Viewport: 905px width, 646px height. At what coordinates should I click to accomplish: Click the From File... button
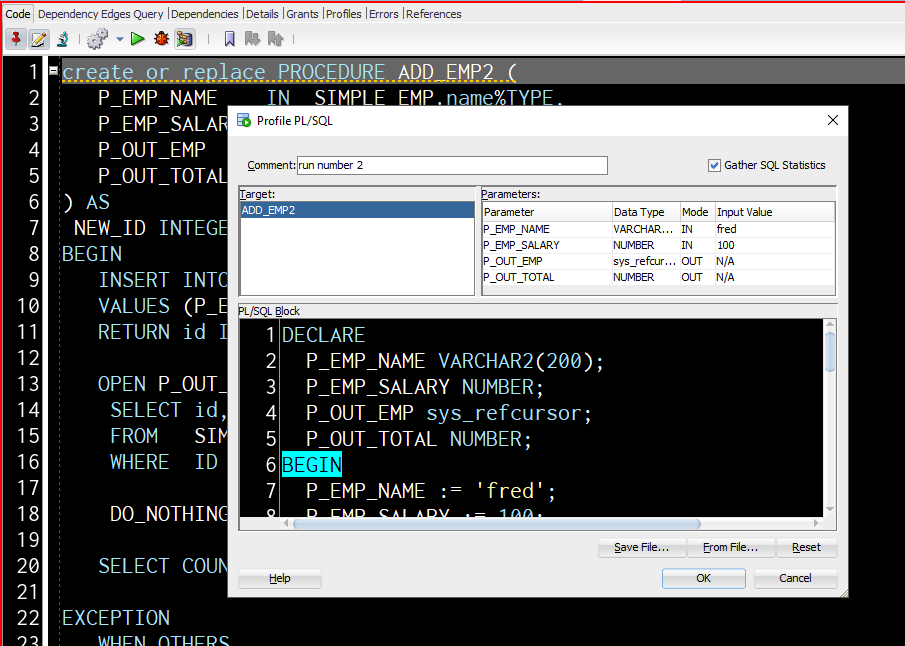(731, 547)
